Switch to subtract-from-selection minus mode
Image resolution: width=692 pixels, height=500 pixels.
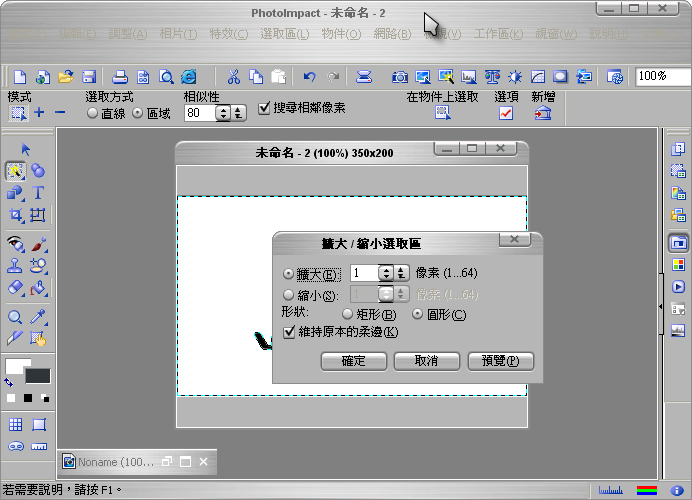click(x=60, y=113)
